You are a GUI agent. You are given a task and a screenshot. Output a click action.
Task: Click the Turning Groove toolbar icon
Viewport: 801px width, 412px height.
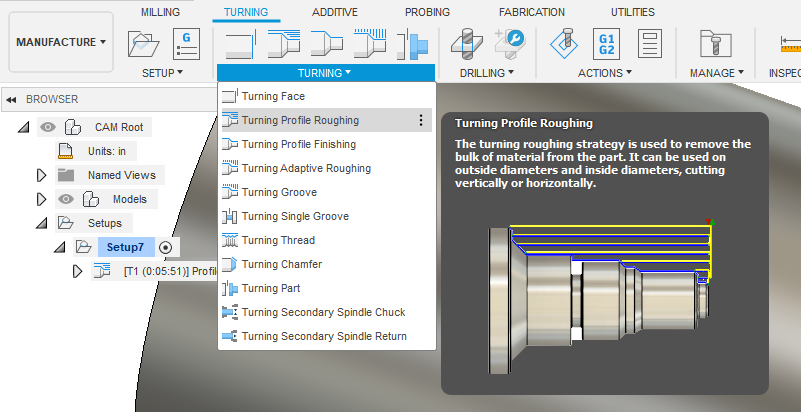pos(369,43)
